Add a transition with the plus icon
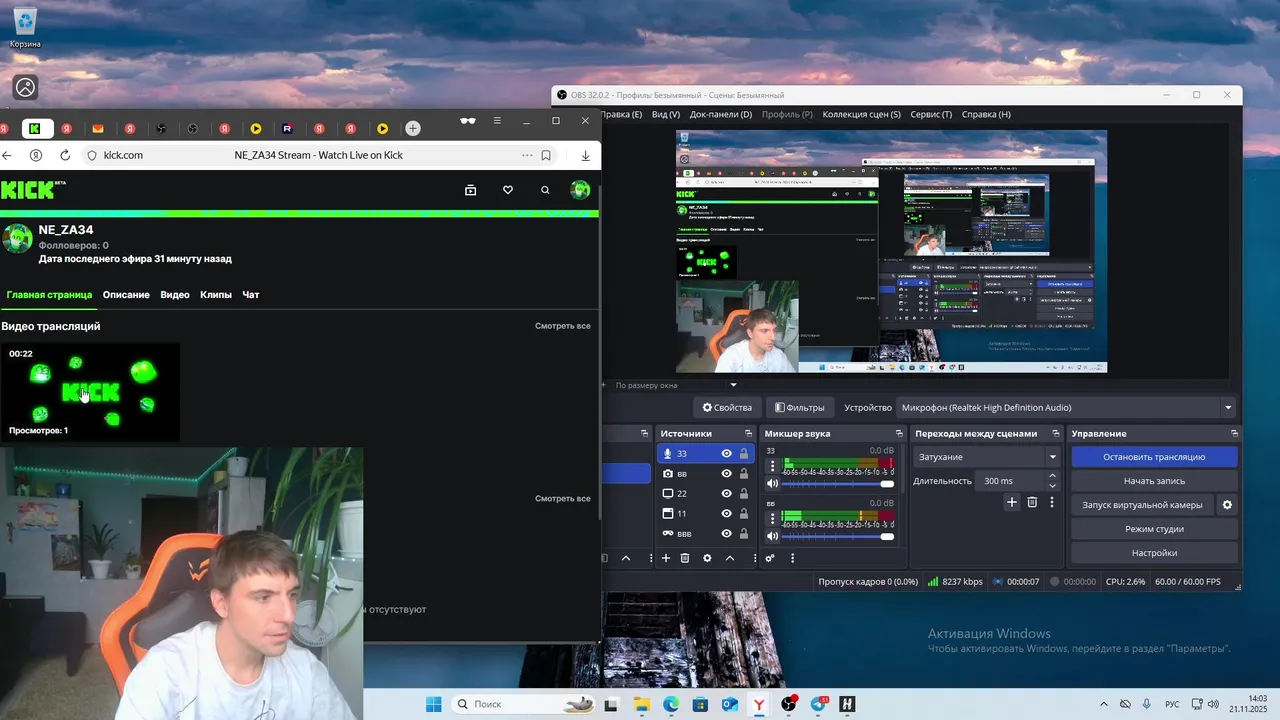The height and width of the screenshot is (720, 1280). point(1012,502)
